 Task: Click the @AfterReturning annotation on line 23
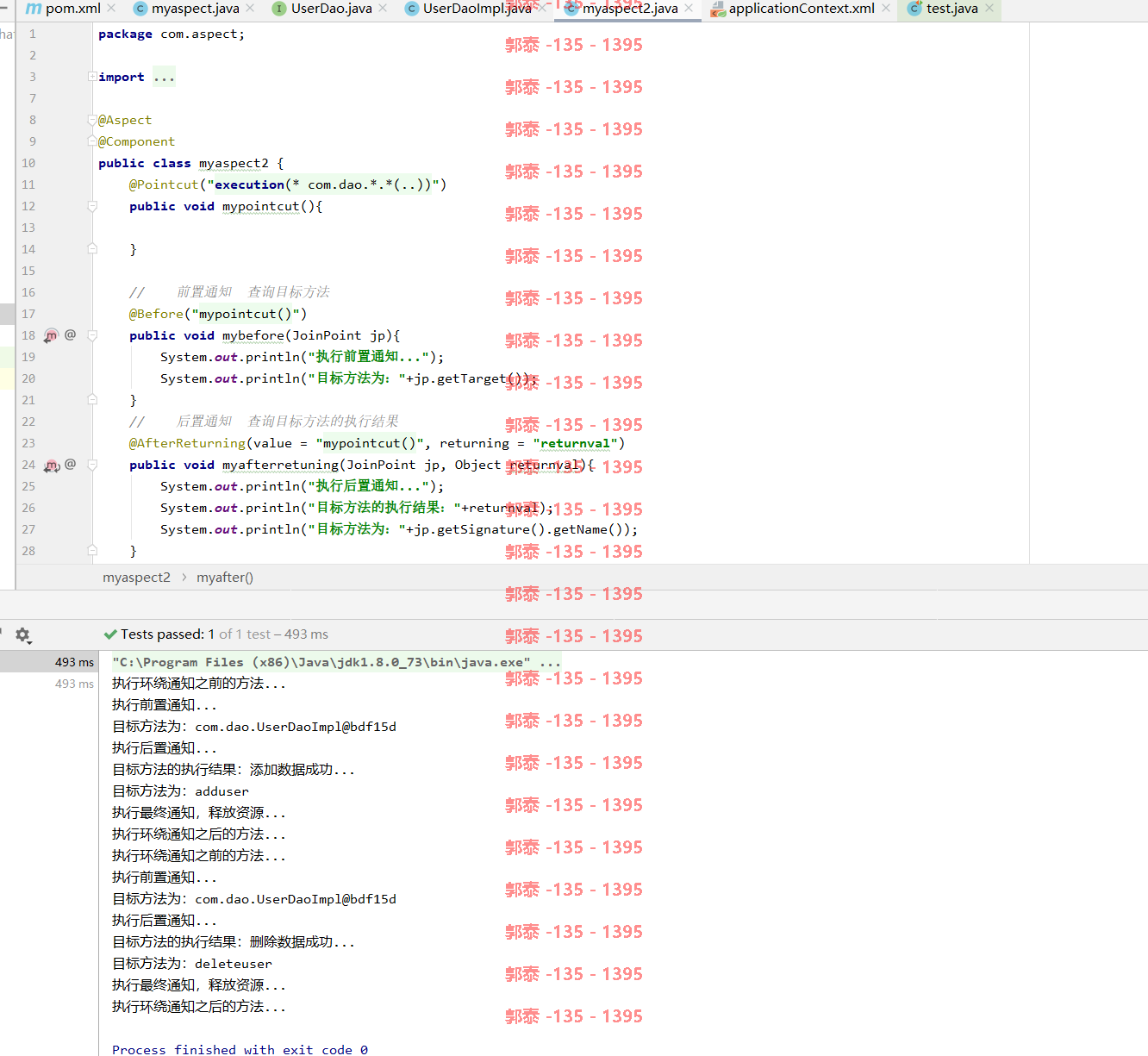click(187, 443)
